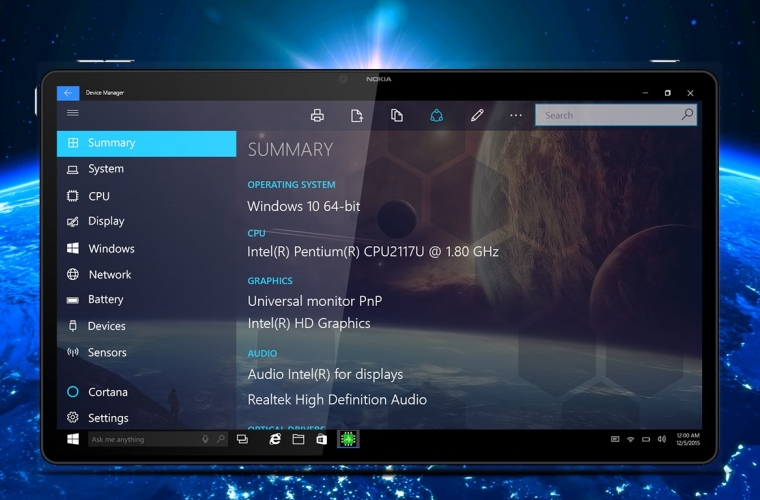
Task: Click the printer icon in toolbar
Action: pyautogui.click(x=317, y=115)
